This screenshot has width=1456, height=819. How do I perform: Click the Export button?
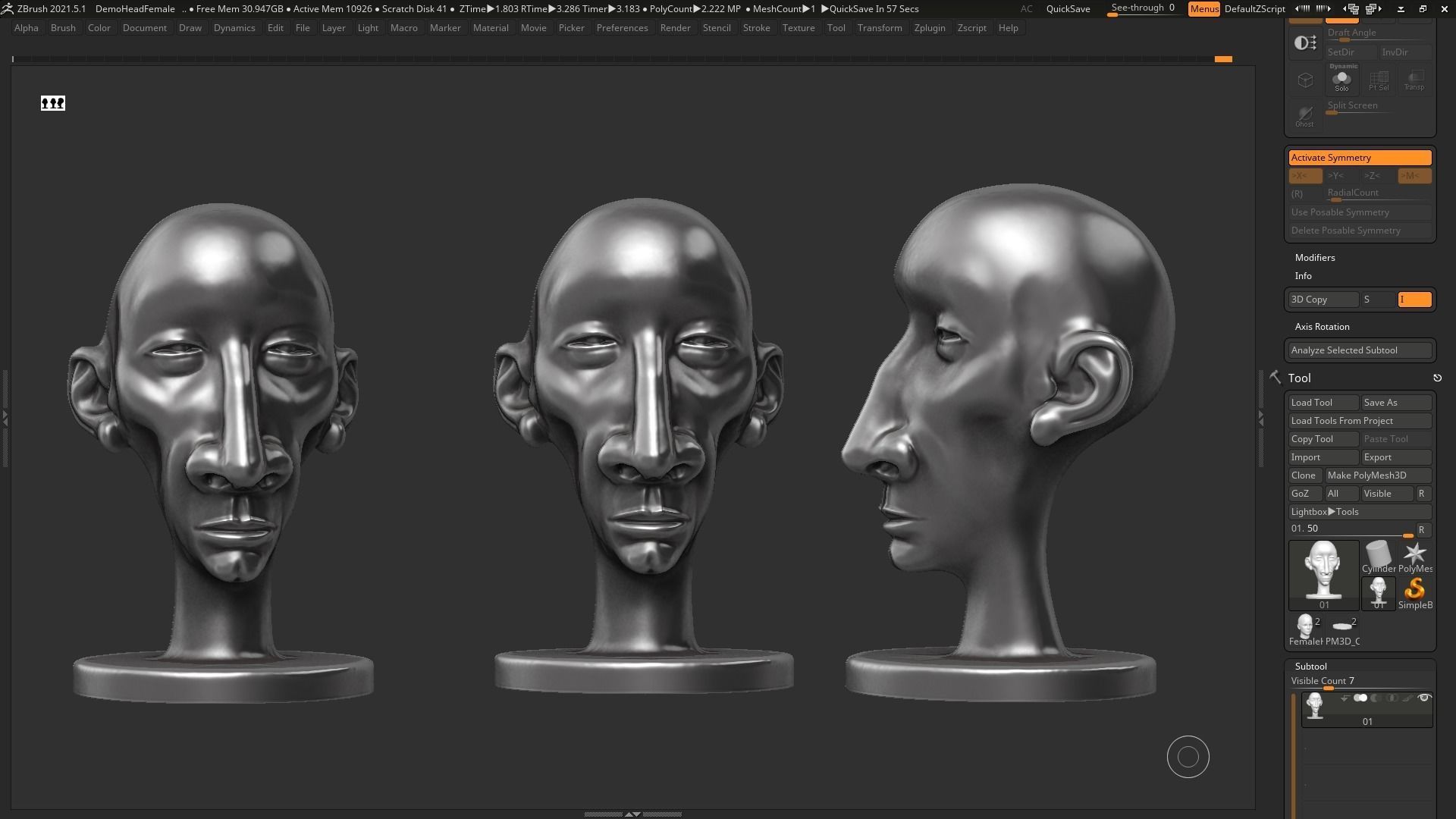pos(1396,457)
